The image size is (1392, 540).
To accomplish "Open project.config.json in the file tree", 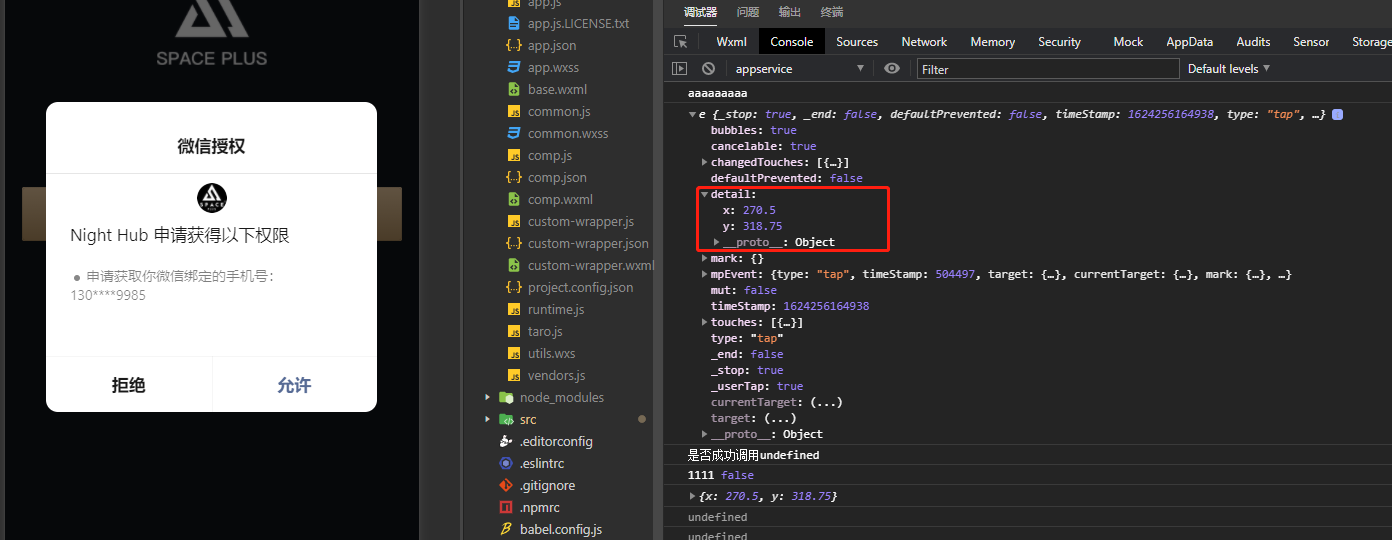I will (580, 287).
